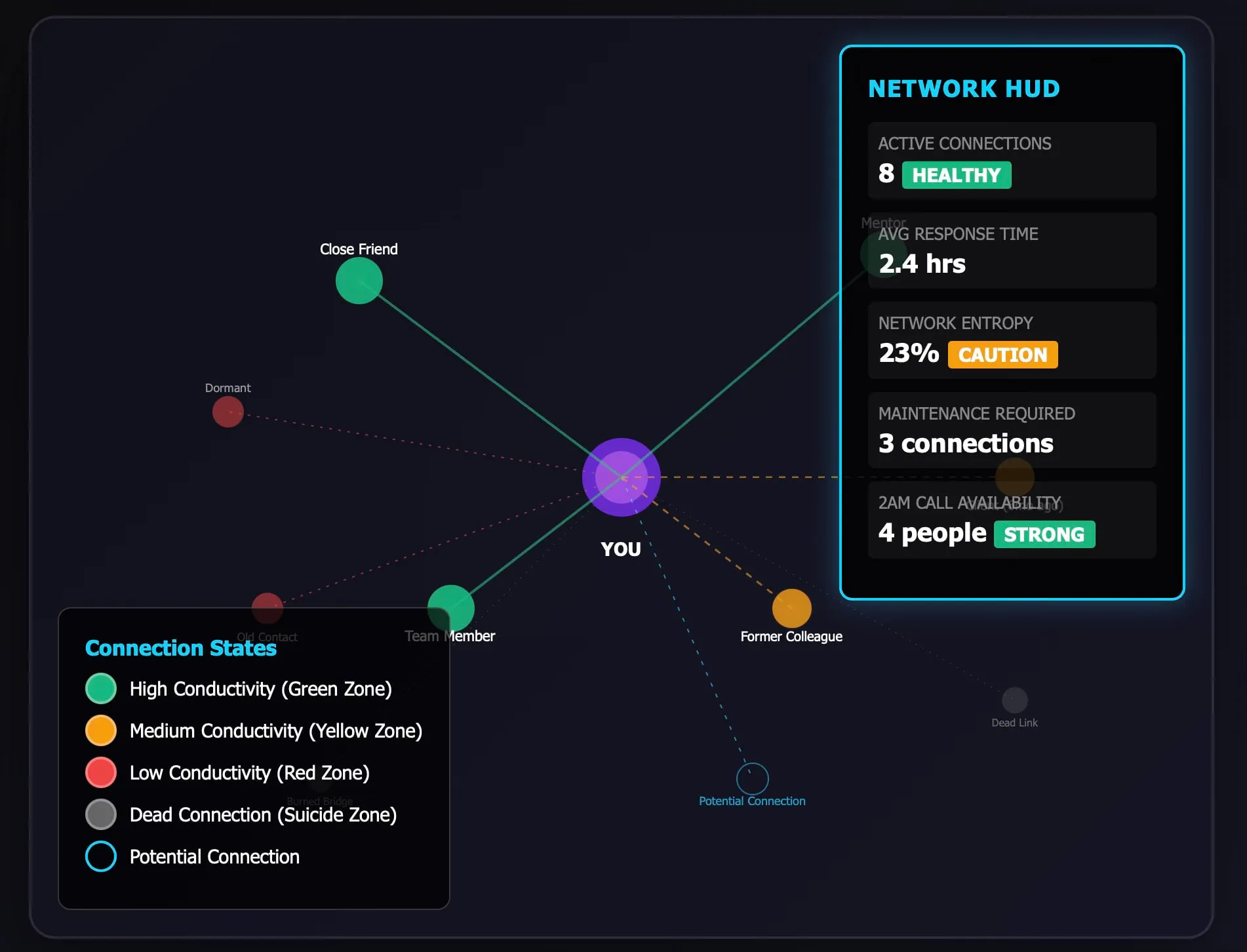1247x952 pixels.
Task: Click the '3 connections' maintenance value
Action: (x=966, y=443)
